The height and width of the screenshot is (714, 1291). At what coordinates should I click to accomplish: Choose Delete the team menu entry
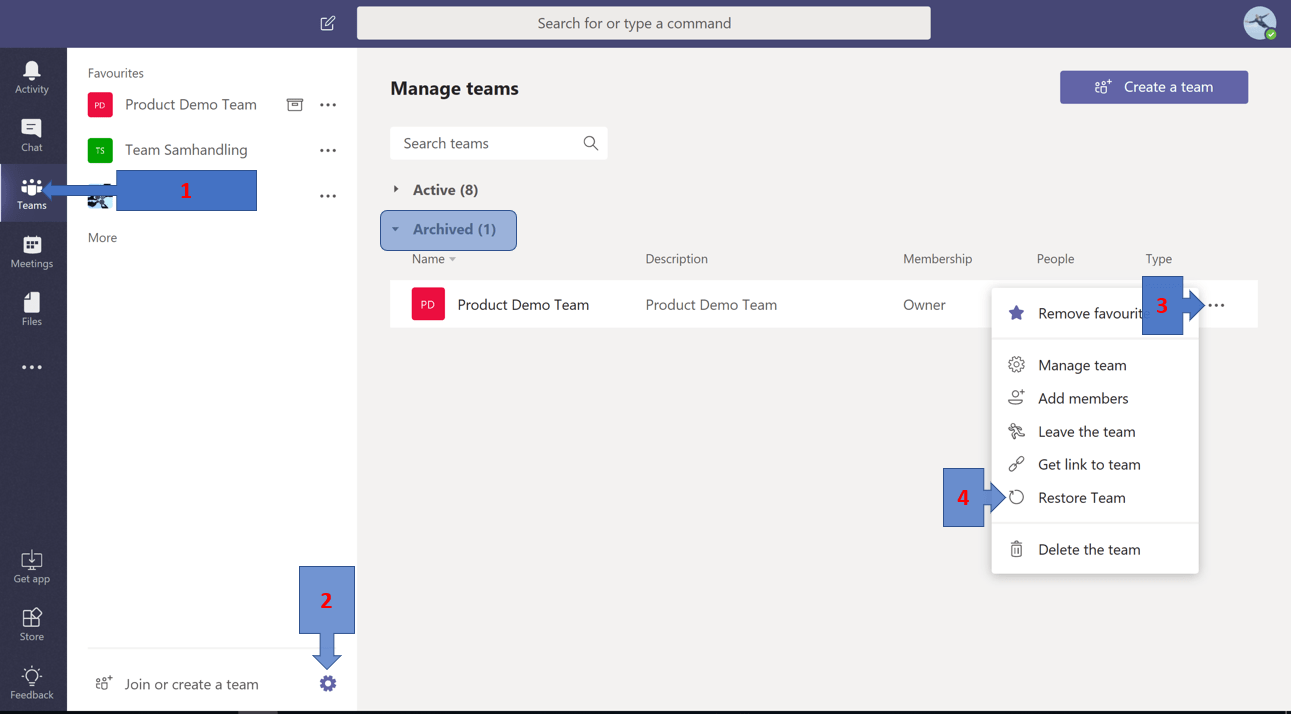[1088, 550]
